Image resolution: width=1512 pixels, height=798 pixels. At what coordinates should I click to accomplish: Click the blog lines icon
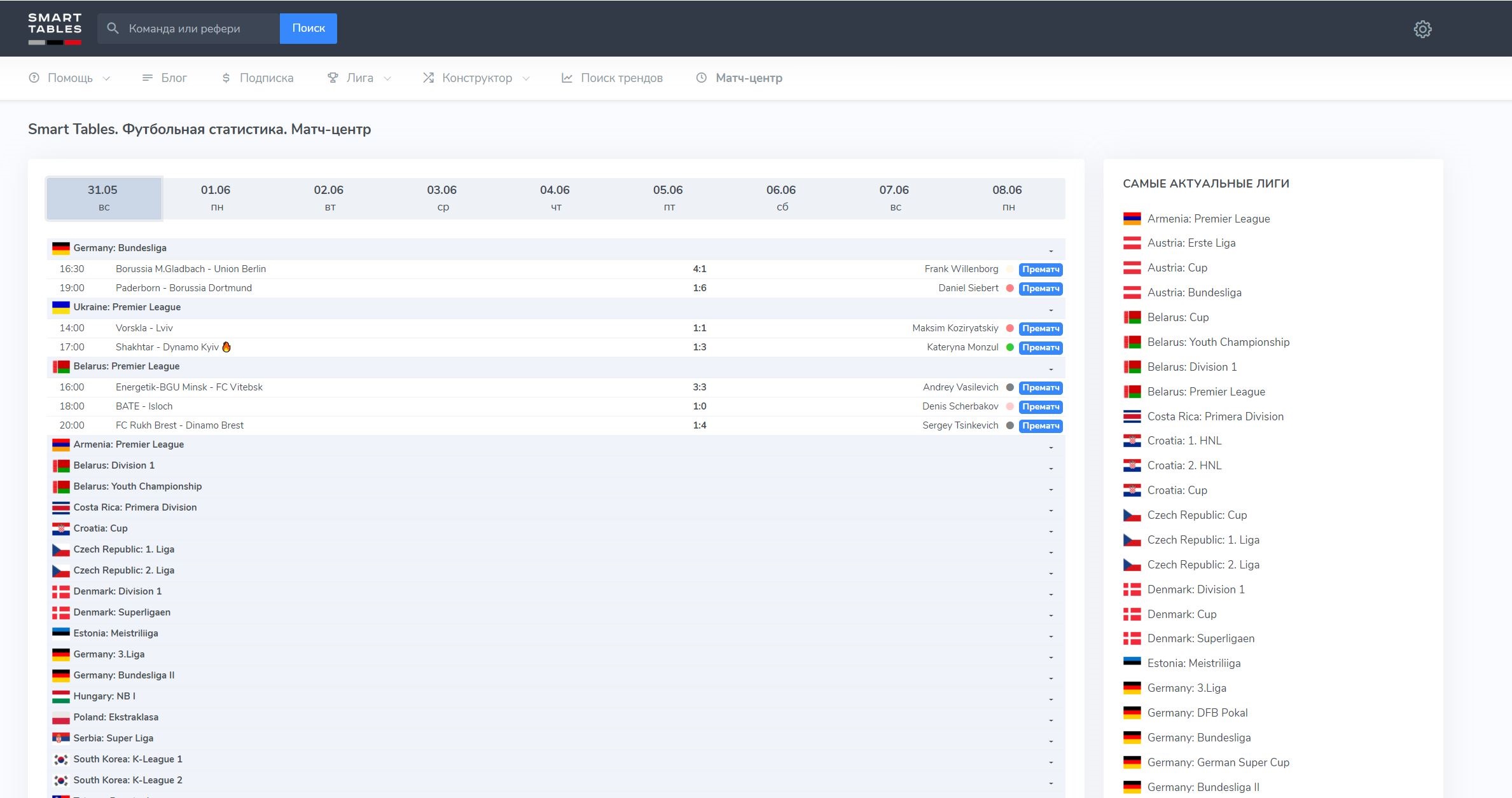coord(148,78)
